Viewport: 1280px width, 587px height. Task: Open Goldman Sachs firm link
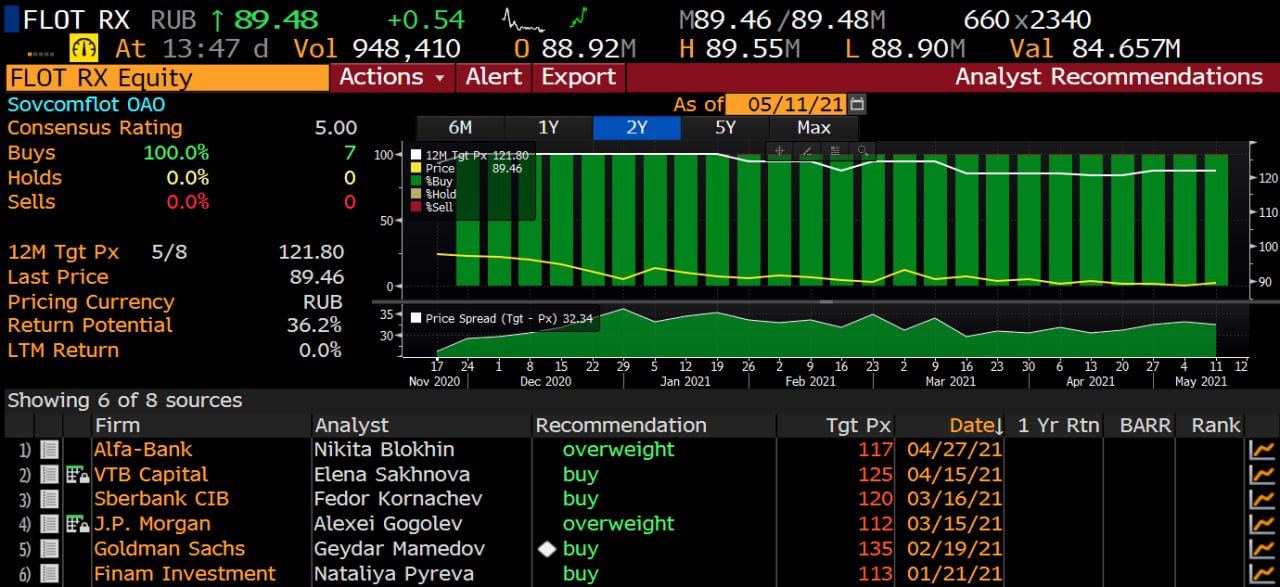pyautogui.click(x=169, y=549)
